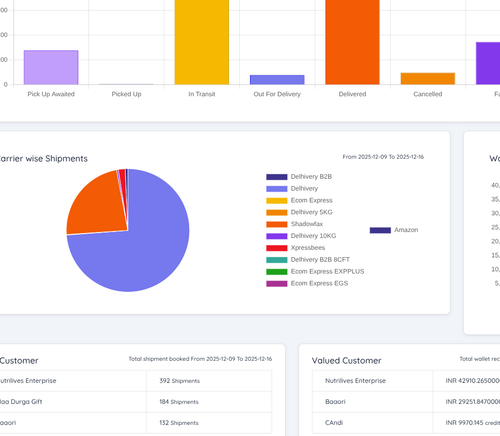The image size is (500, 436).
Task: Click the Amazon legend label
Action: coord(406,230)
